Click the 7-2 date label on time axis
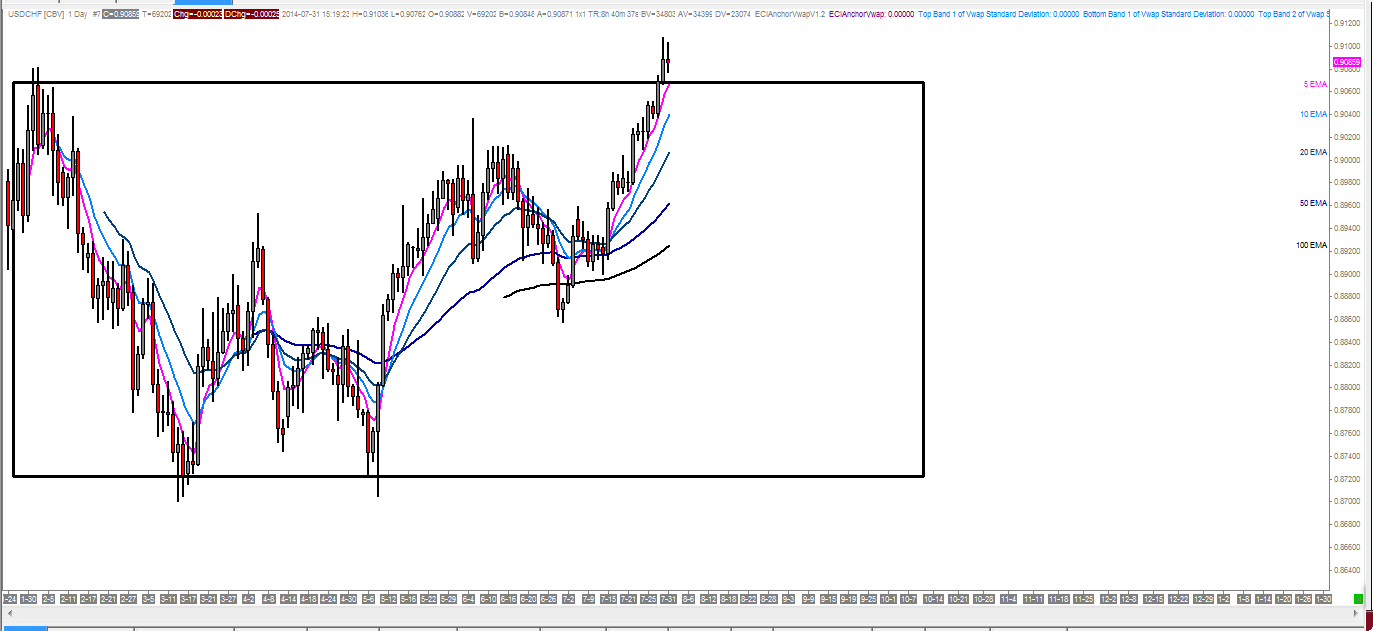The width and height of the screenshot is (1373, 631). click(x=568, y=598)
